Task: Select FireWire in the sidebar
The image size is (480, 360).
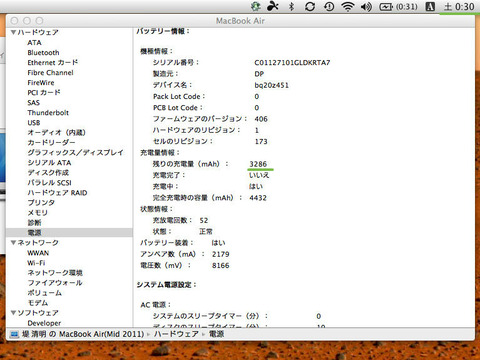Action: pos(41,83)
